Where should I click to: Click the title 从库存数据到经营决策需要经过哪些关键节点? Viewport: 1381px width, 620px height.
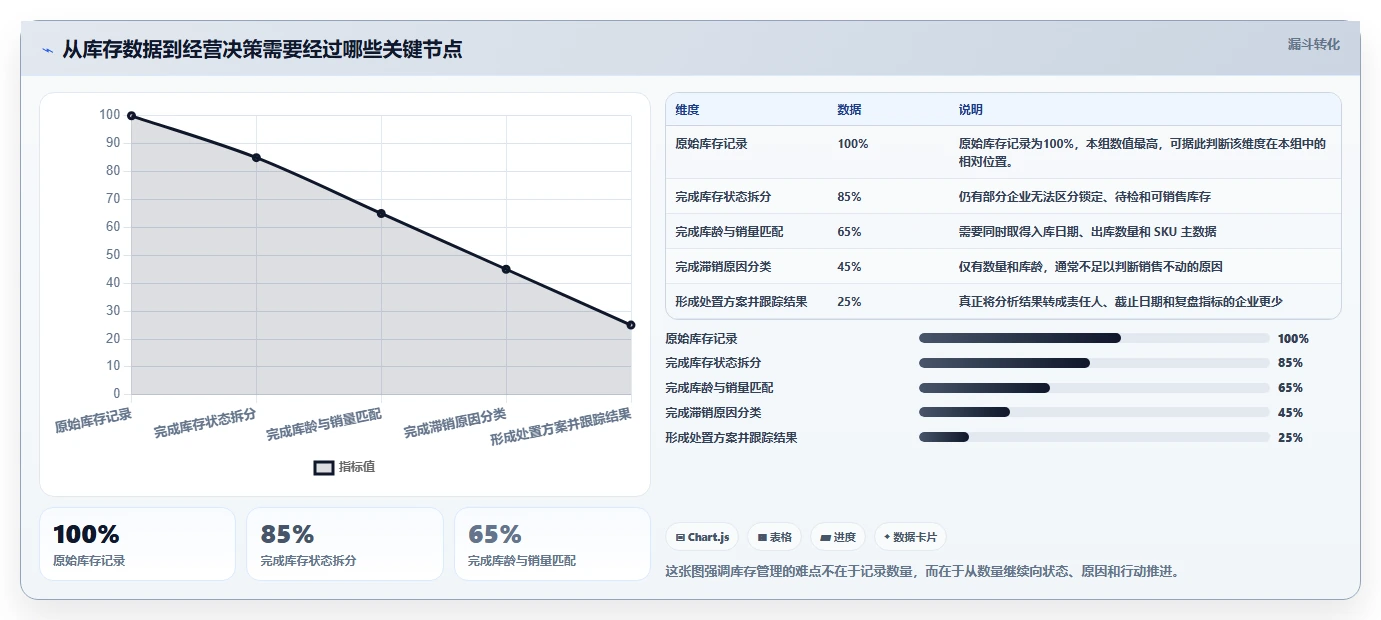click(x=262, y=50)
